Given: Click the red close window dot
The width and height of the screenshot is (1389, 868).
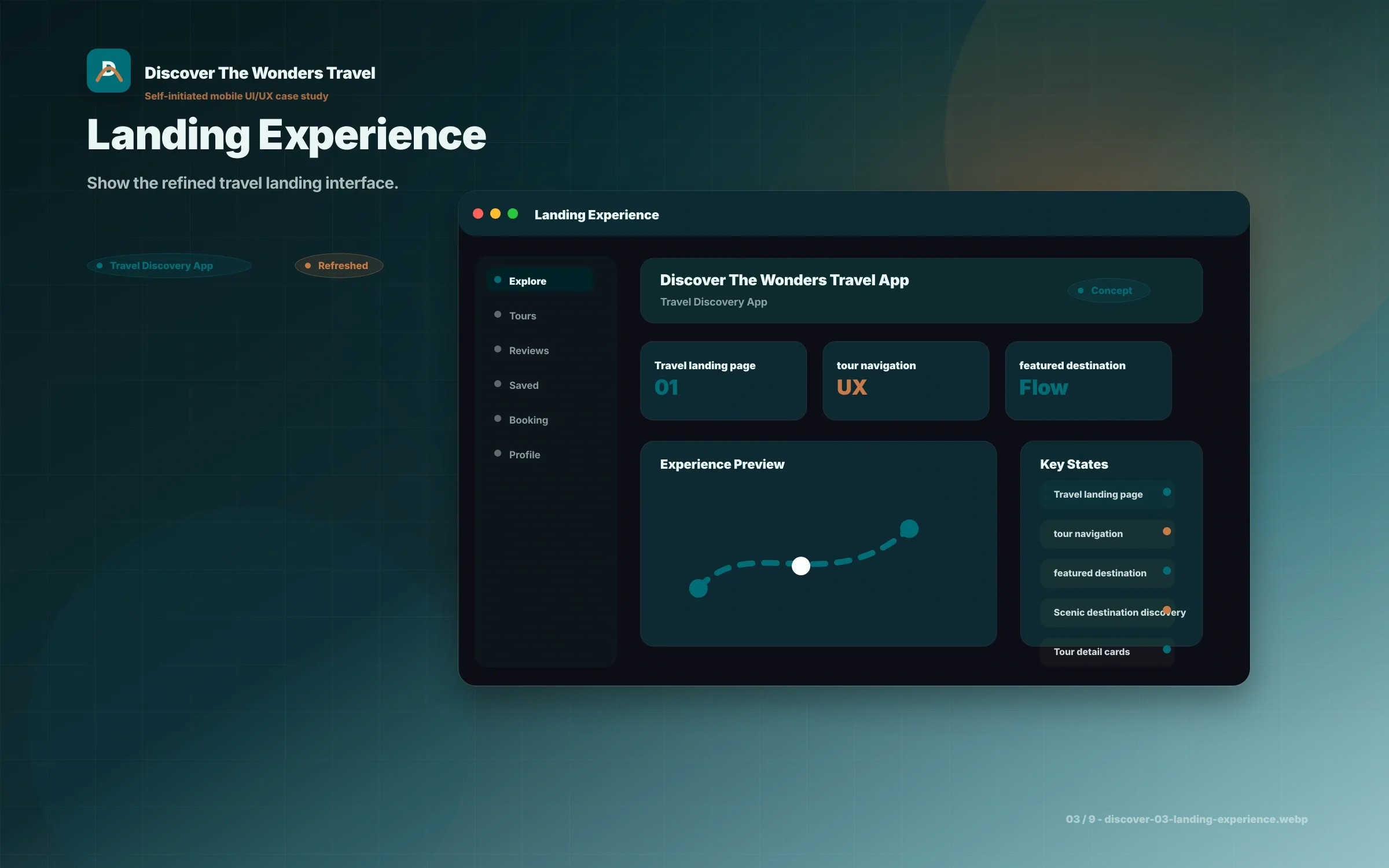Looking at the screenshot, I should [x=478, y=214].
